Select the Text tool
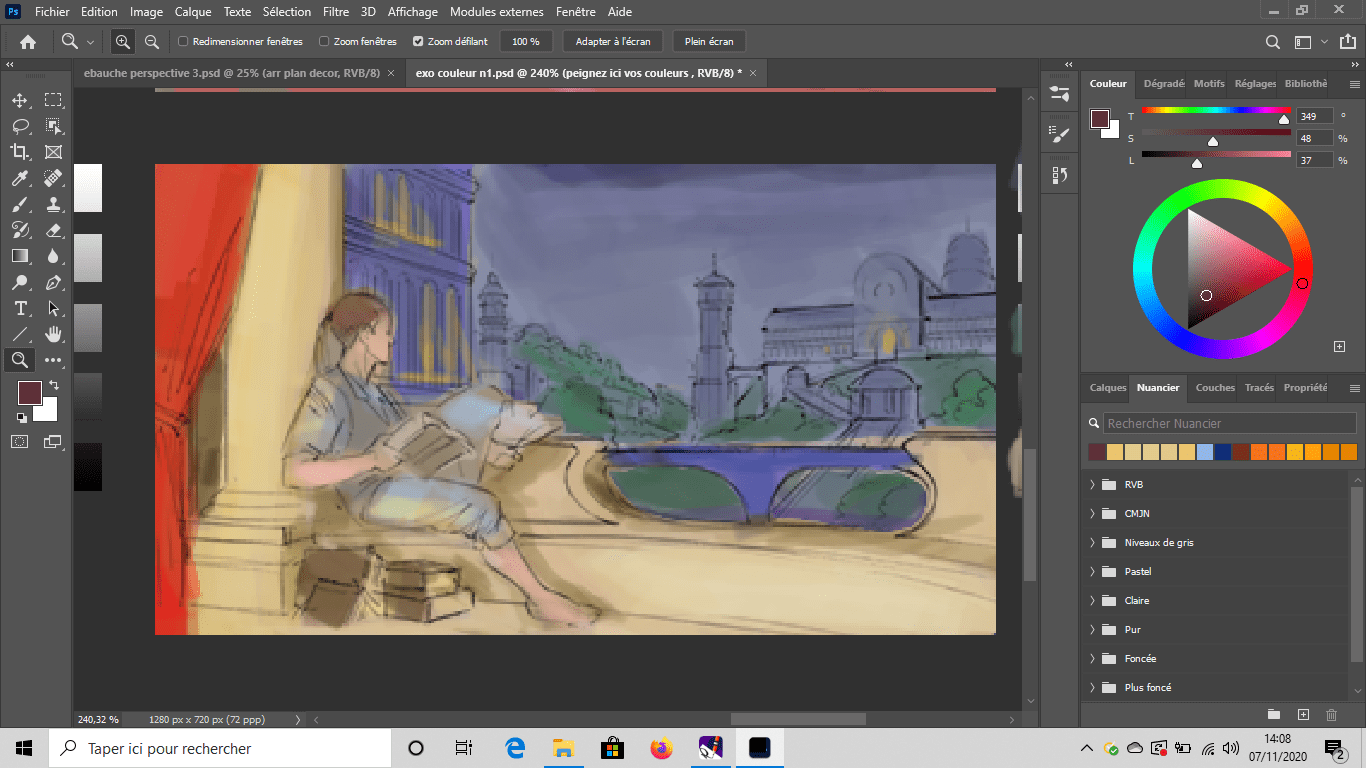1366x768 pixels. pyautogui.click(x=20, y=308)
